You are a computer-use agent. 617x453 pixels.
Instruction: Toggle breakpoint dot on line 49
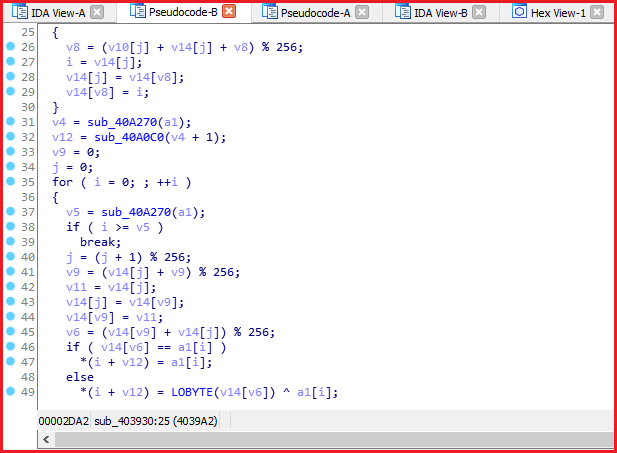pyautogui.click(x=11, y=392)
